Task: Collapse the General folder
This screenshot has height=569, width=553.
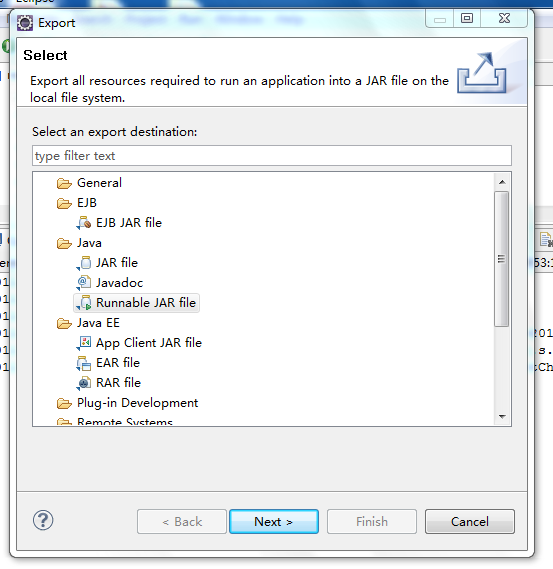Action: click(65, 183)
